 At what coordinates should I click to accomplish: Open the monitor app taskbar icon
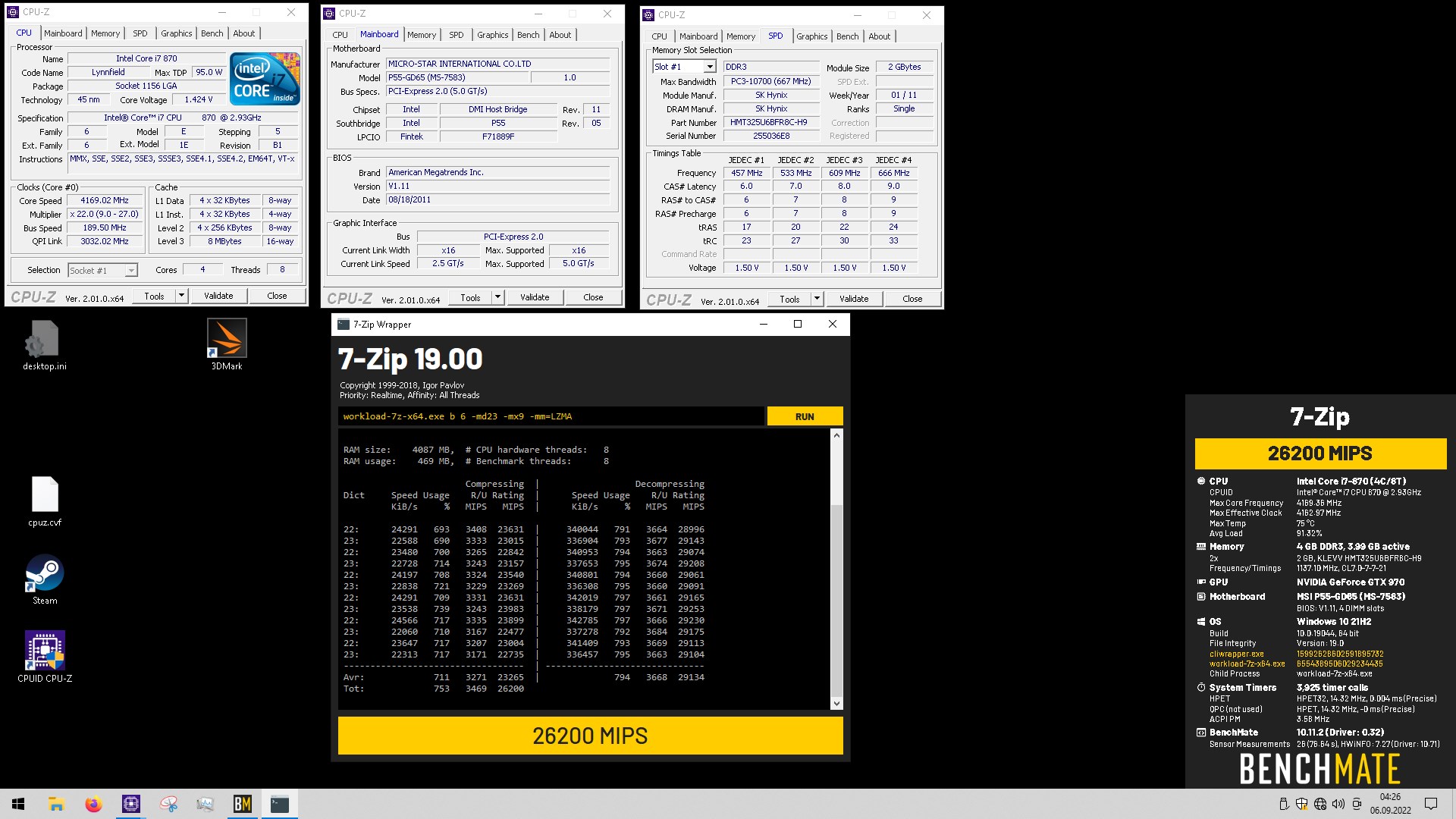tap(205, 804)
